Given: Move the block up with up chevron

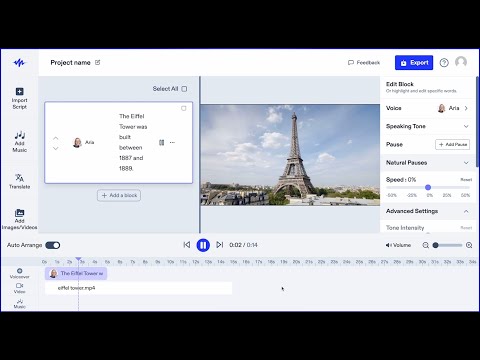Looking at the screenshot, I should (56, 138).
